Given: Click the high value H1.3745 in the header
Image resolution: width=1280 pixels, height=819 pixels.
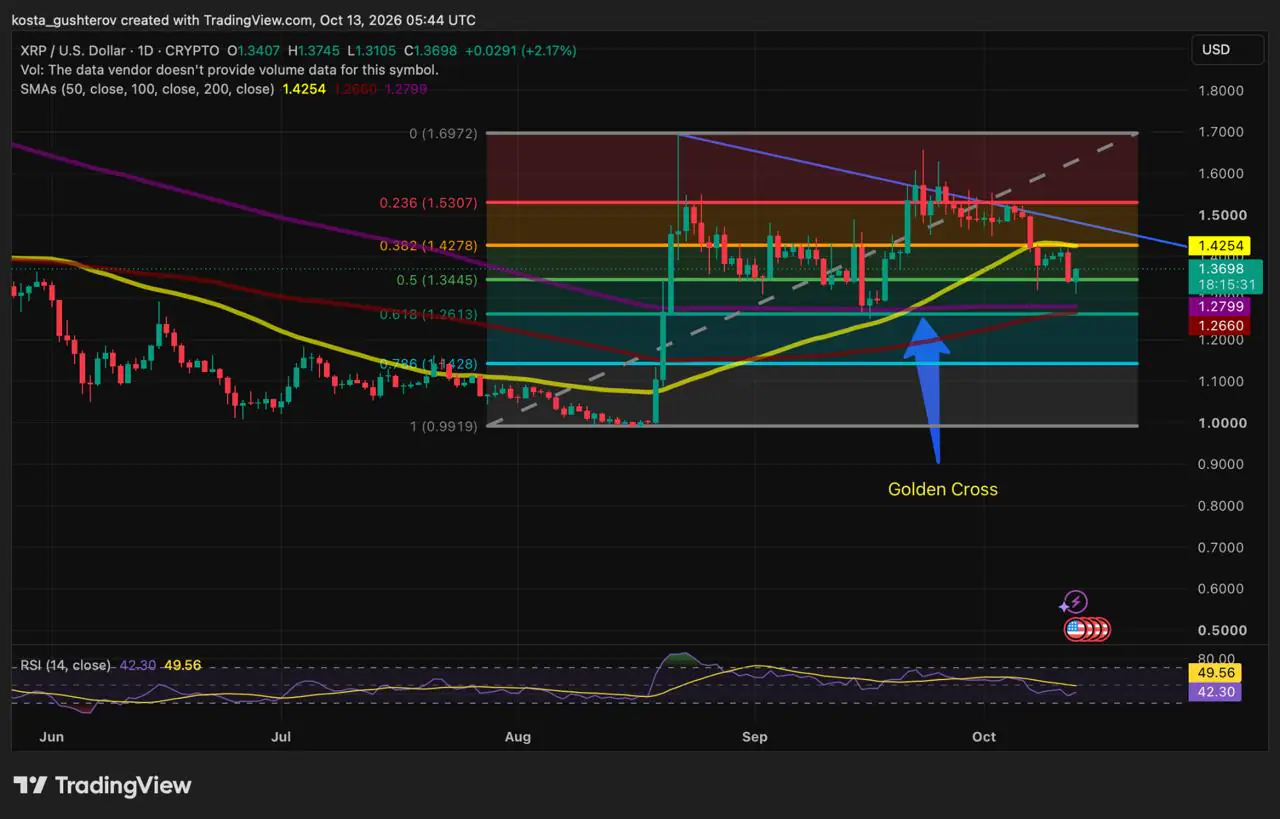Looking at the screenshot, I should (x=315, y=50).
